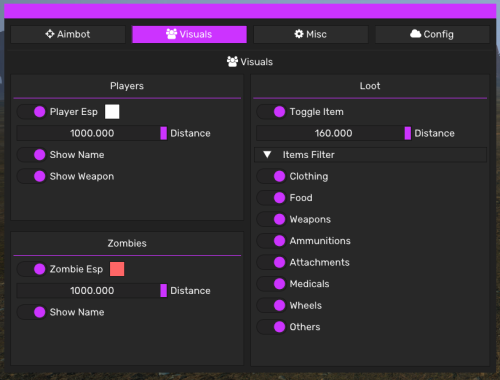The image size is (500, 380).
Task: Click the crosshair icon on Aimbot tab
Action: click(x=50, y=34)
